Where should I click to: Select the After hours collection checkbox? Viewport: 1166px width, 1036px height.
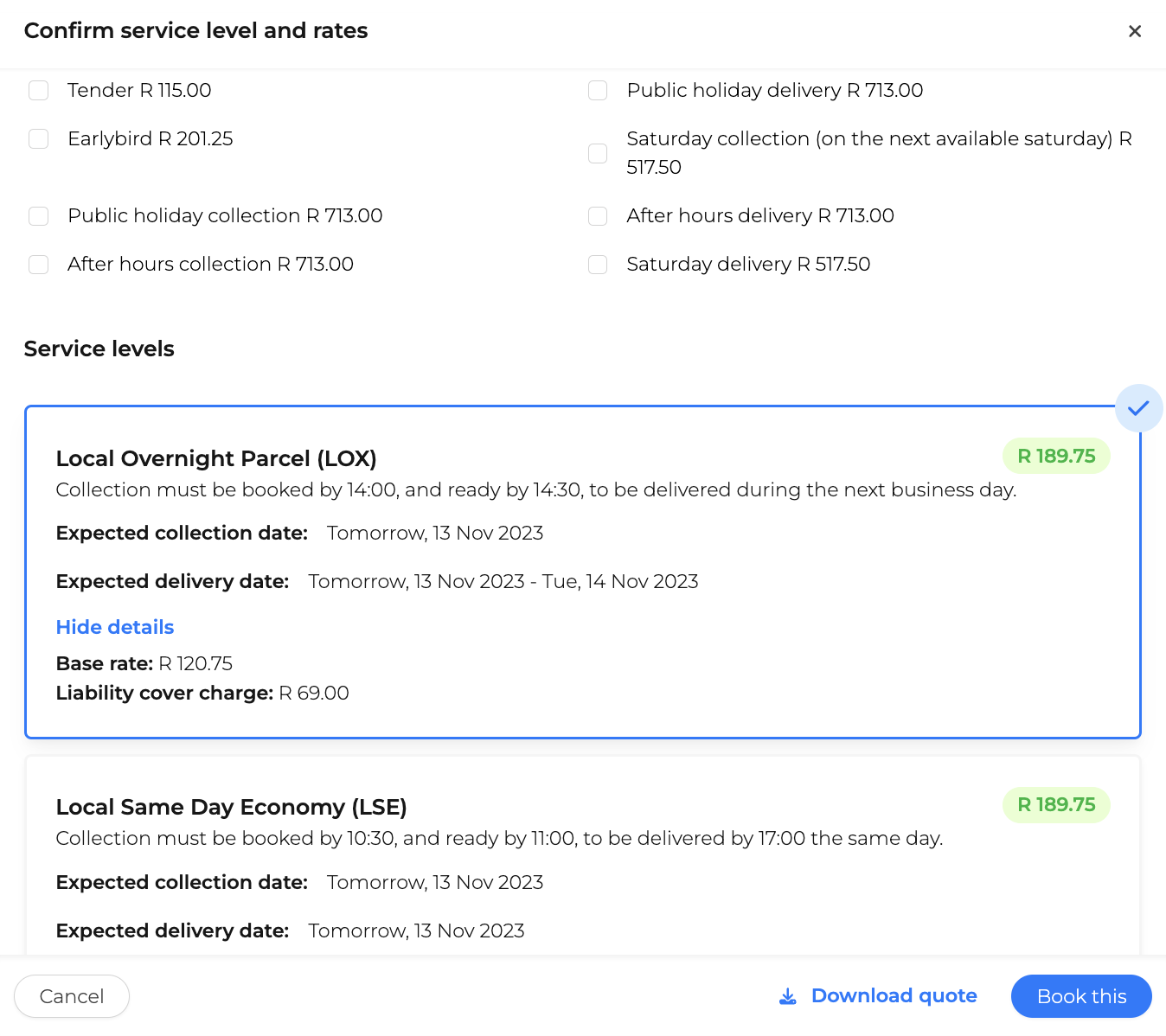tap(39, 265)
